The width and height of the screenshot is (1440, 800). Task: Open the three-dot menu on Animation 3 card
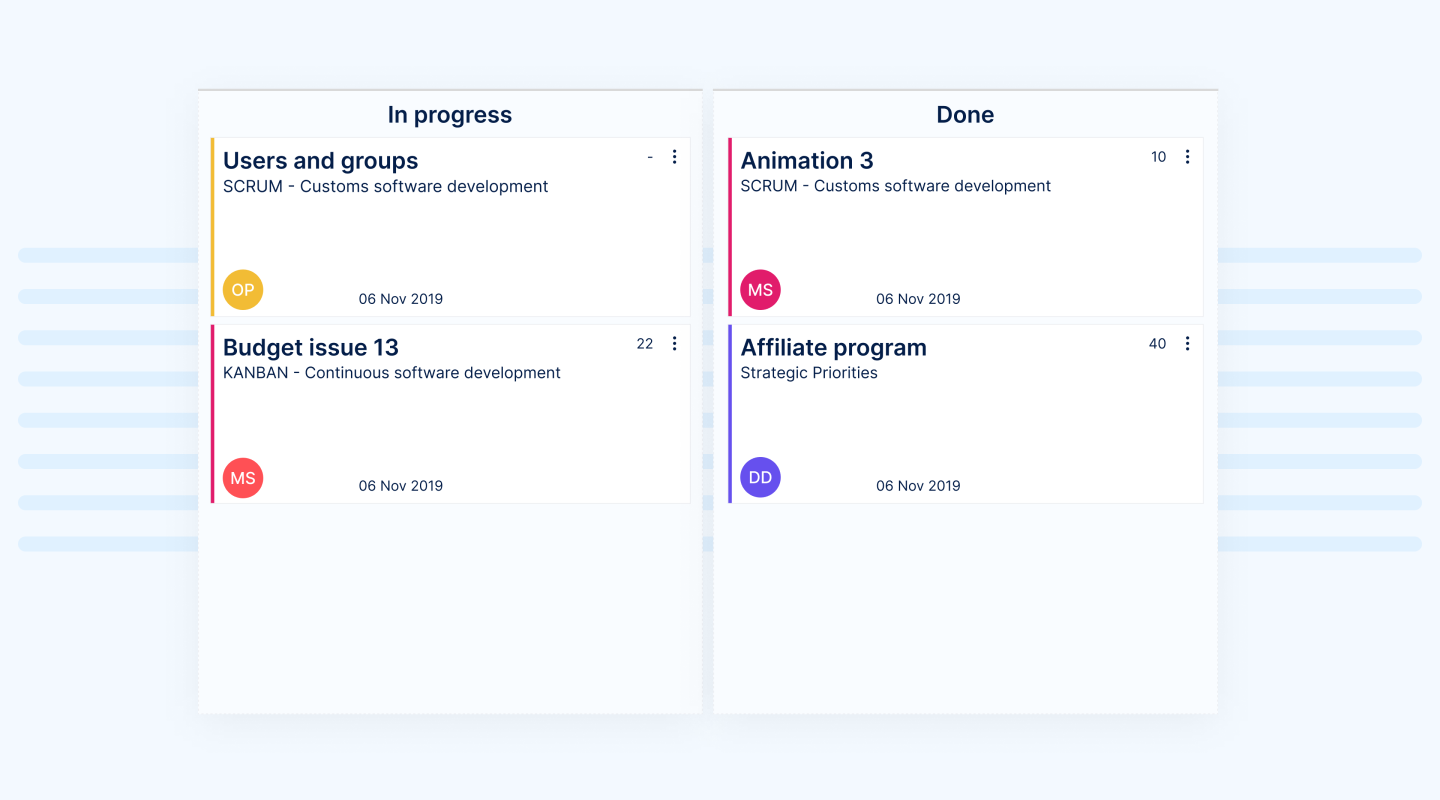pyautogui.click(x=1187, y=157)
